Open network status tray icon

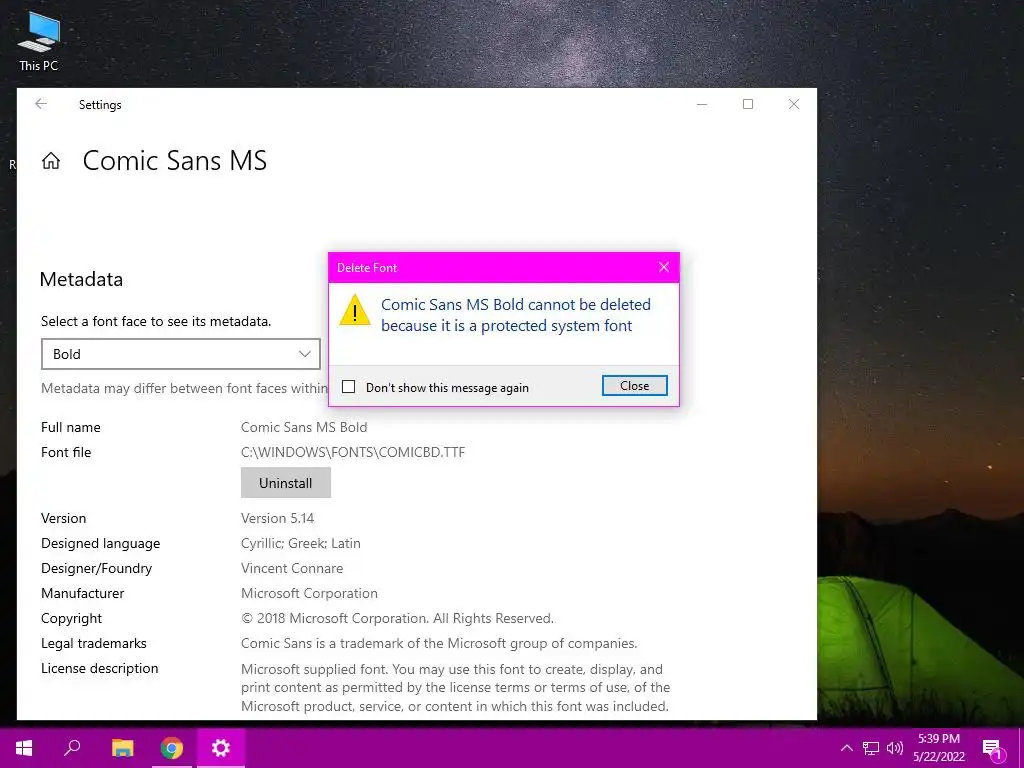[x=871, y=748]
